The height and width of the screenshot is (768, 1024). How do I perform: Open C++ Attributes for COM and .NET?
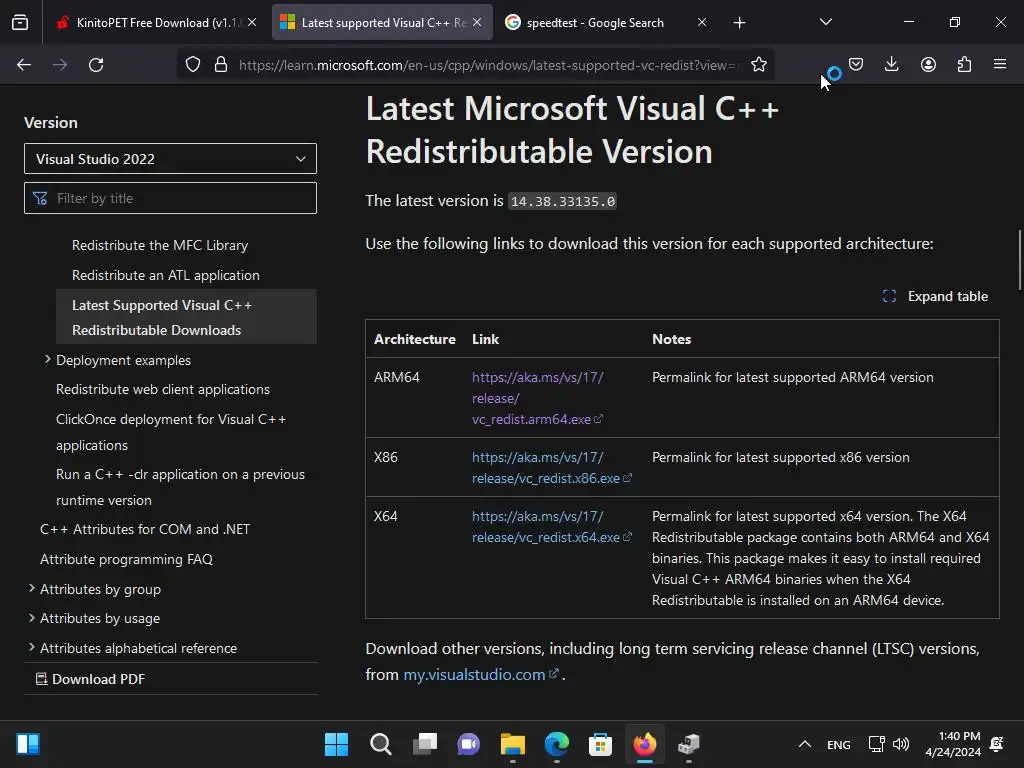click(x=145, y=530)
